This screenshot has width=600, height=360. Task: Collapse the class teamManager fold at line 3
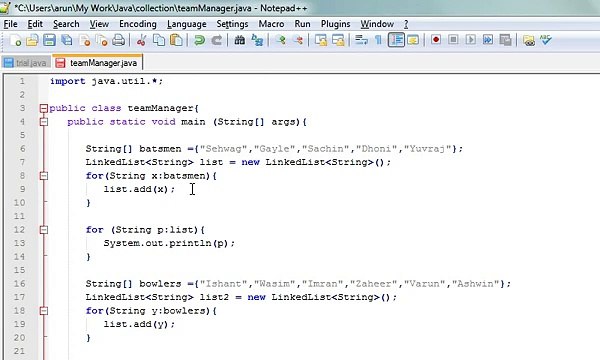point(44,108)
